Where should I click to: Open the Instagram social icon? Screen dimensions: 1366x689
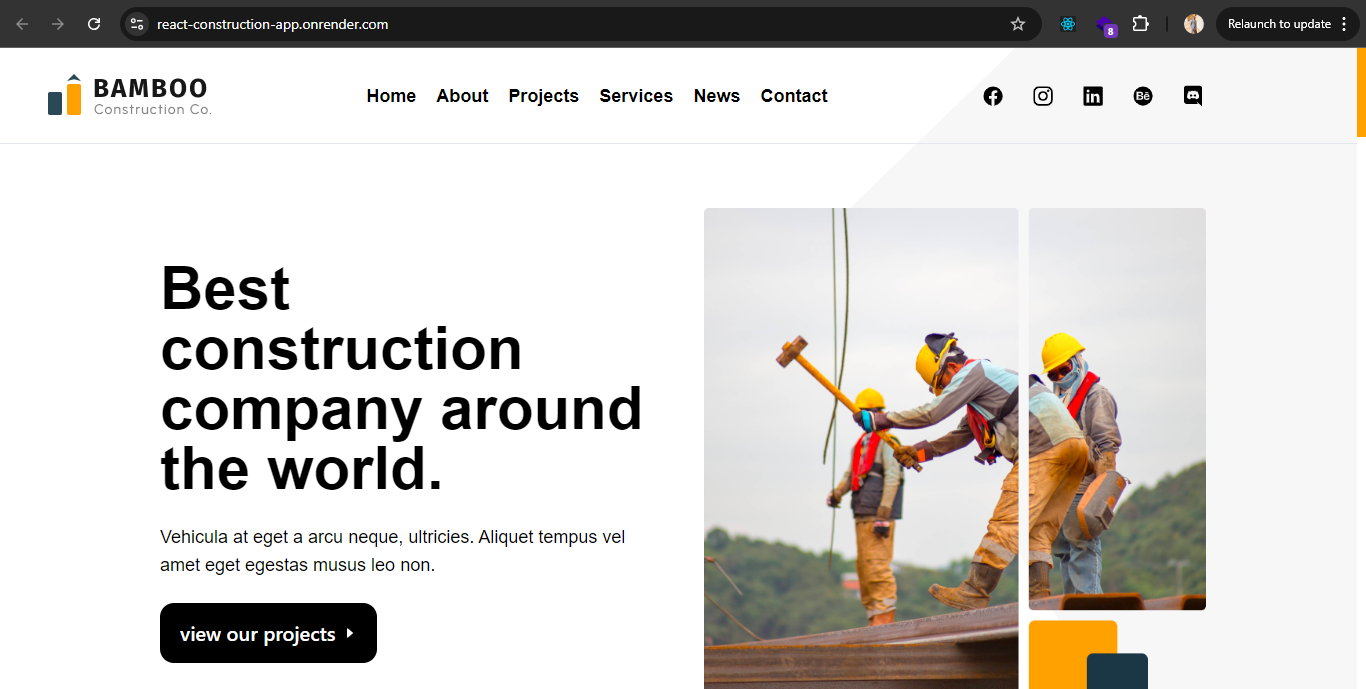1043,96
